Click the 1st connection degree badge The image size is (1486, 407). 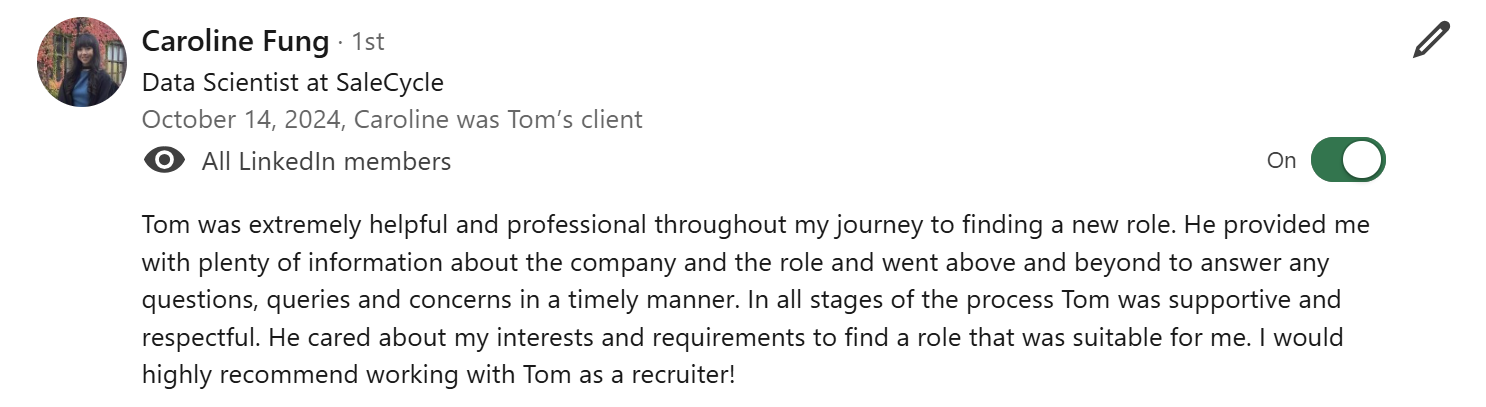pos(368,42)
